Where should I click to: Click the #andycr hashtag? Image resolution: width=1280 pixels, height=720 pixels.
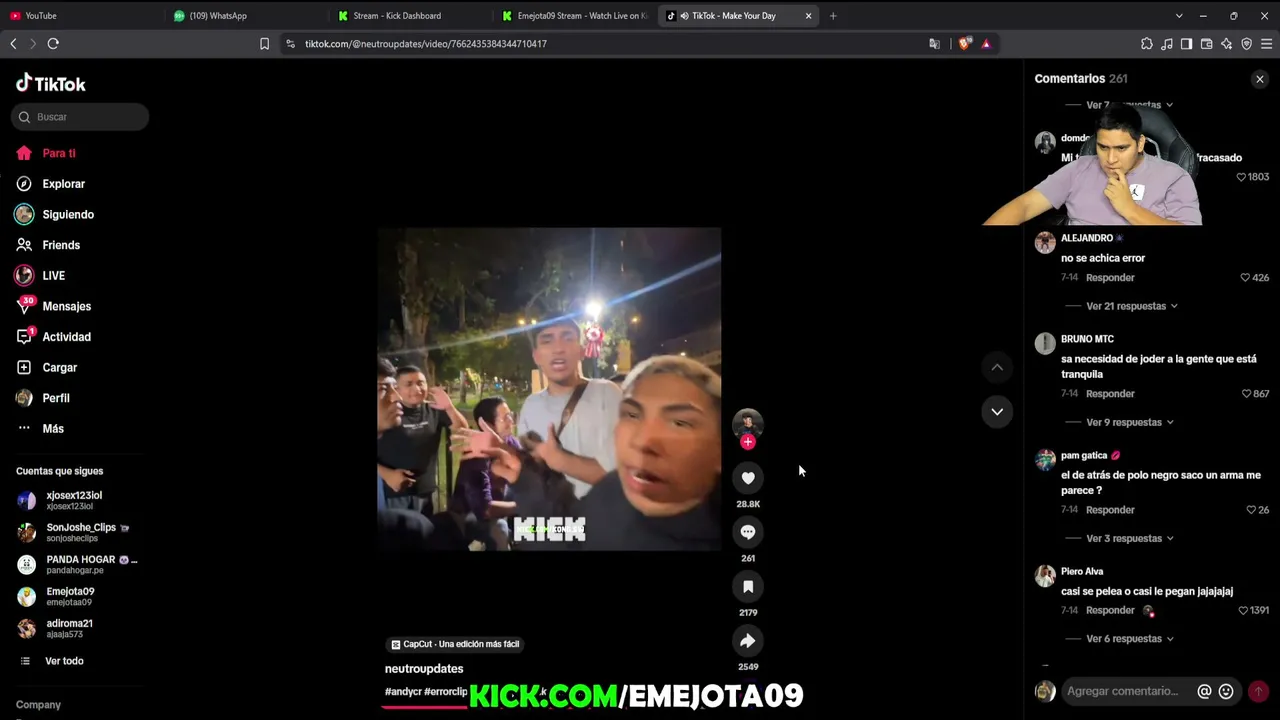coord(403,692)
